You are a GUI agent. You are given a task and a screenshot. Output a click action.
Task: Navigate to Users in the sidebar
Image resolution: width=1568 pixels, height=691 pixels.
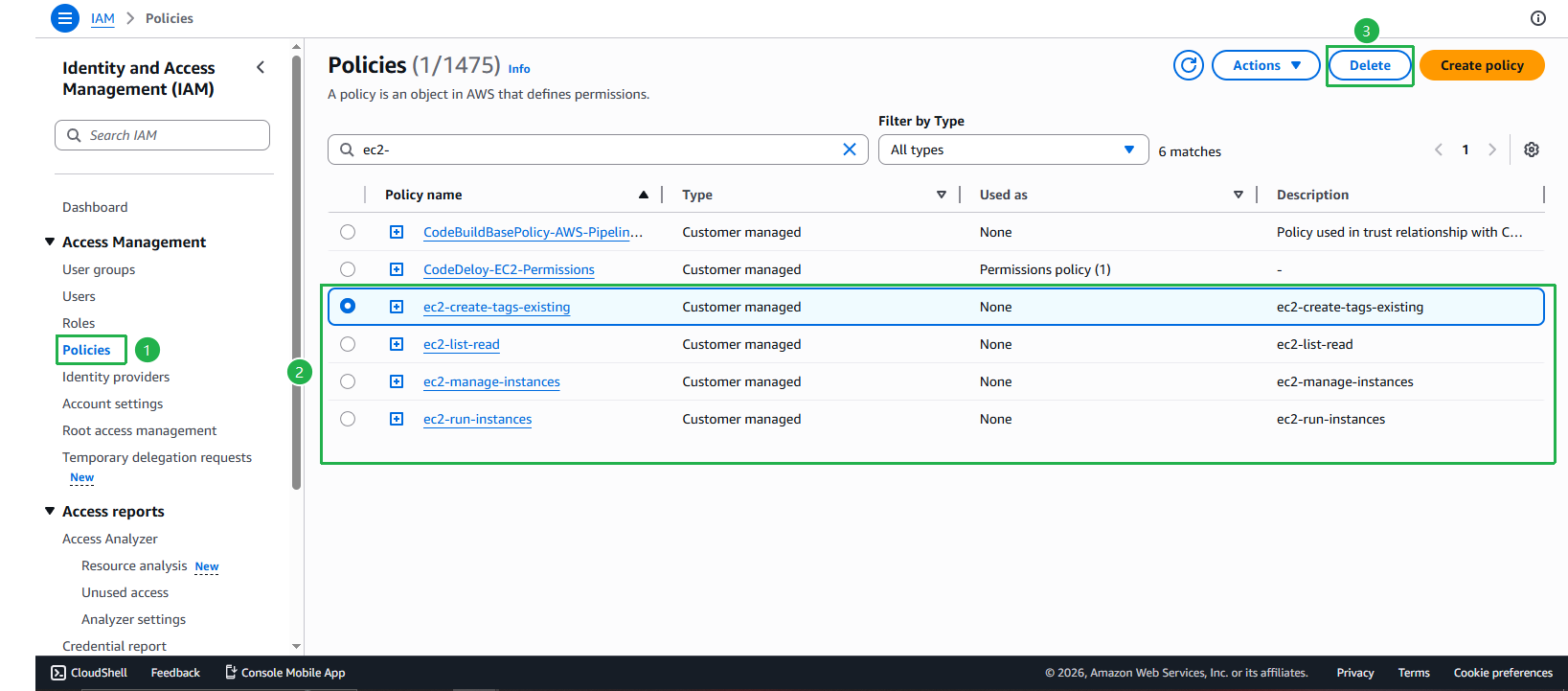click(79, 296)
